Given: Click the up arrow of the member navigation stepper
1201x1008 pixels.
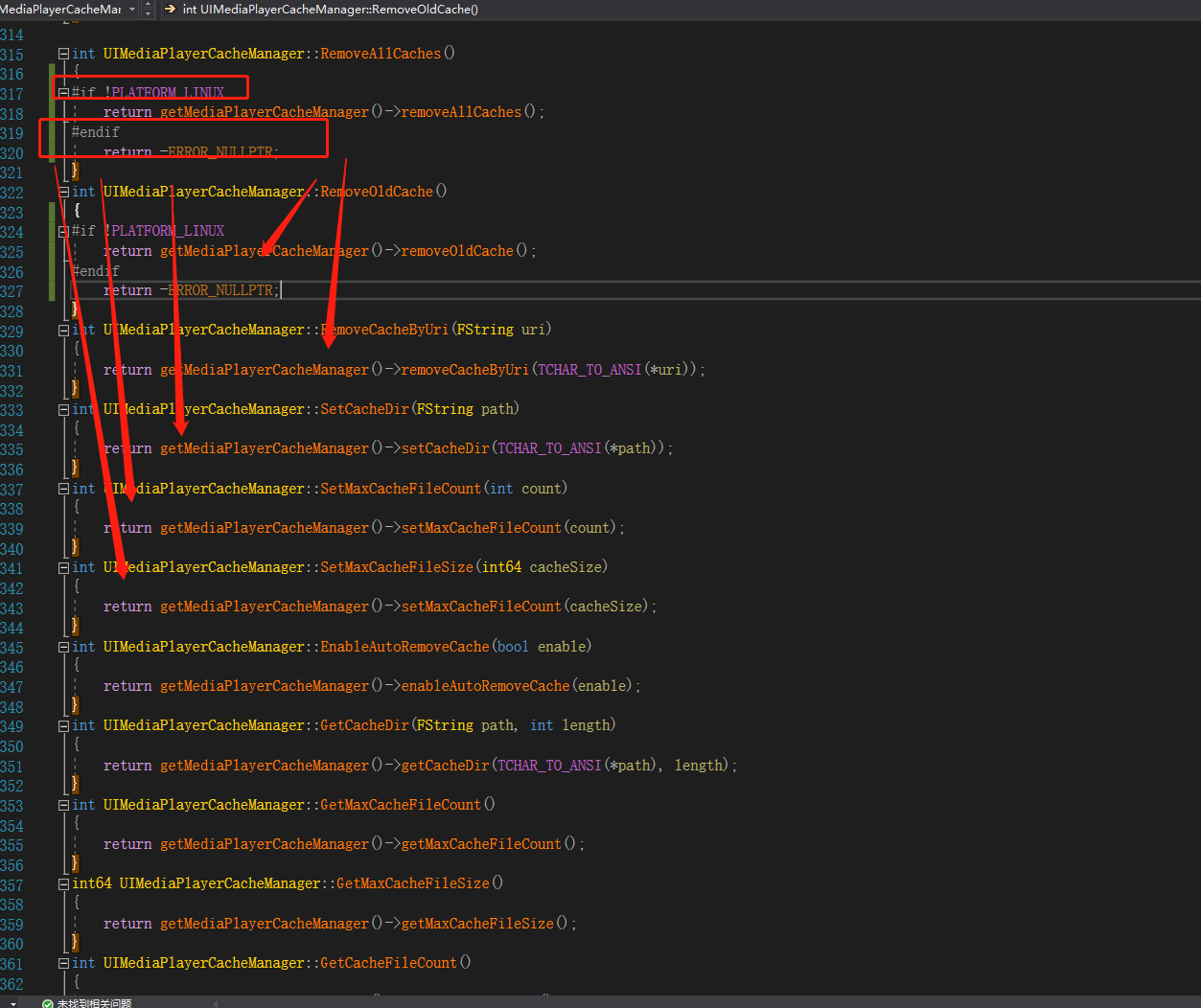Looking at the screenshot, I should [x=149, y=4].
